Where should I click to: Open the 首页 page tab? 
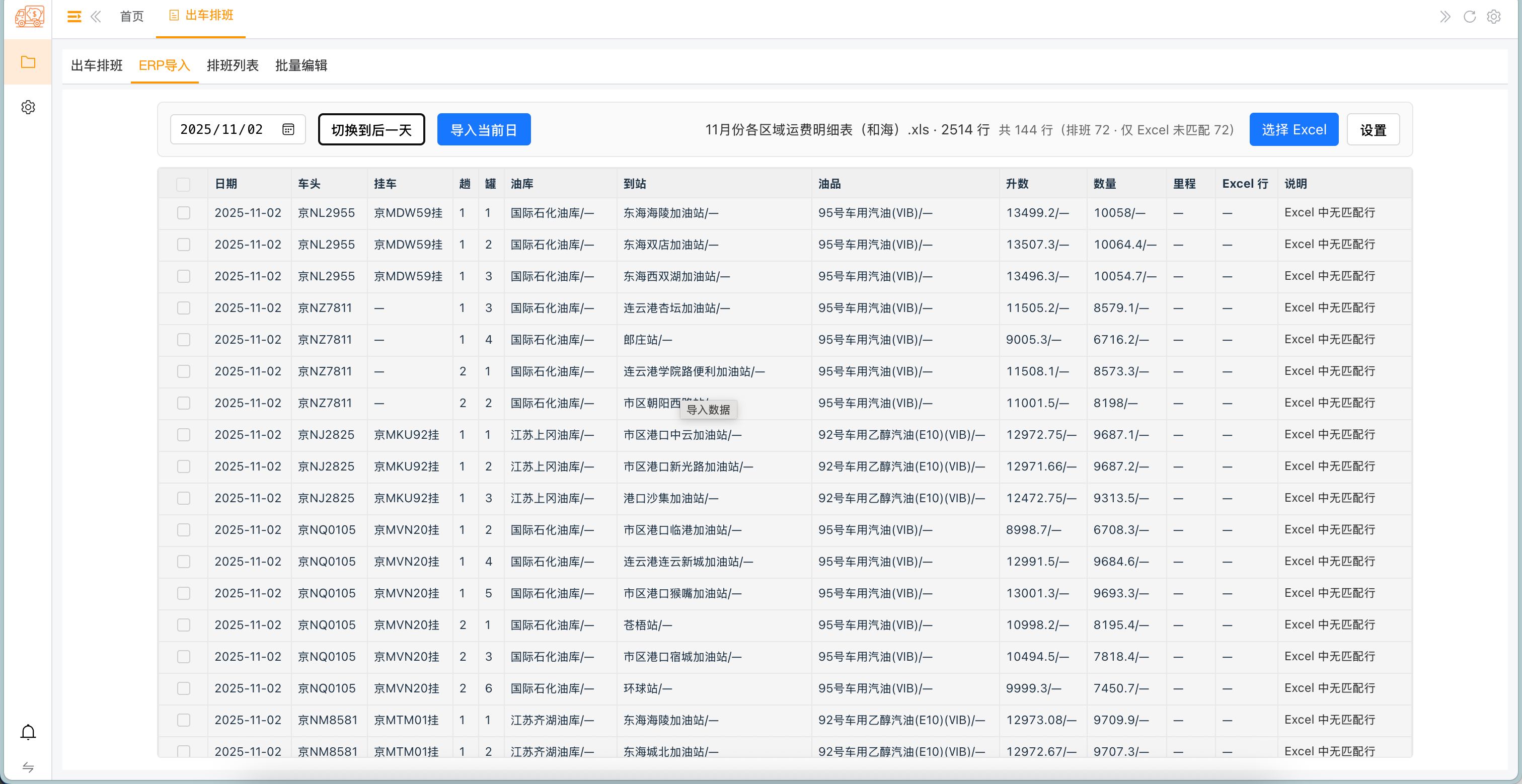(131, 16)
